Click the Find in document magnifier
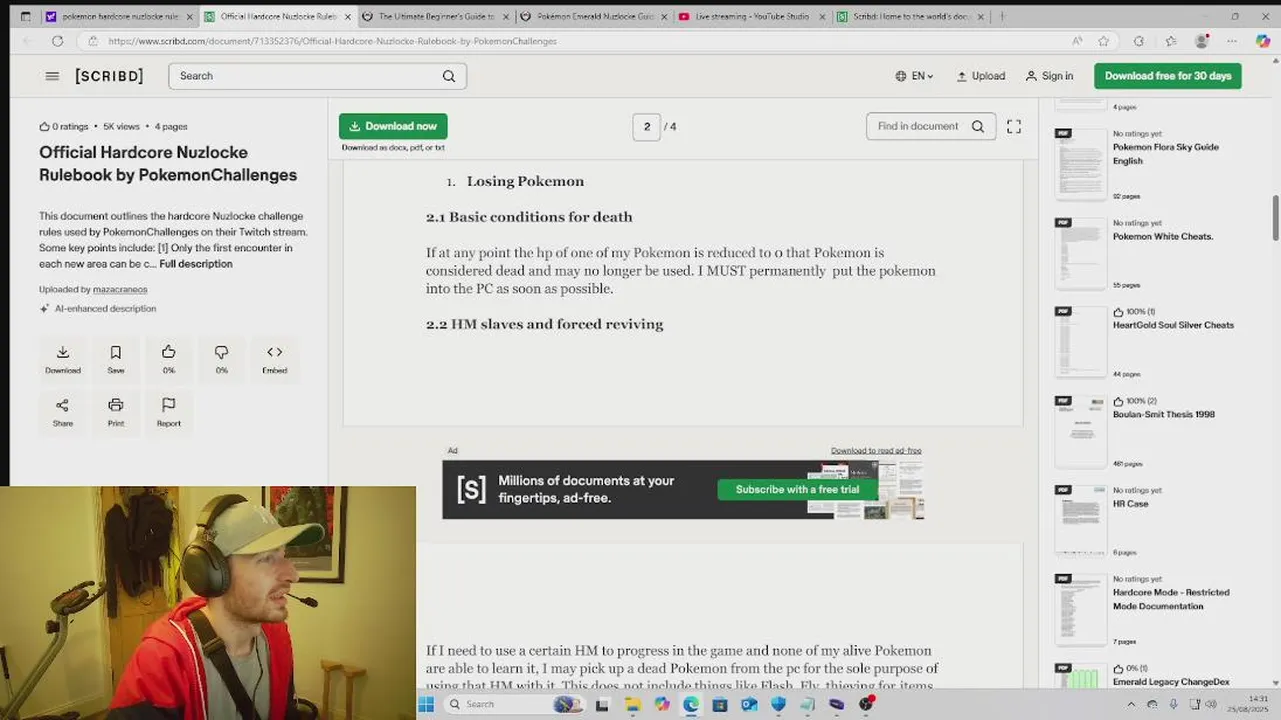 [978, 126]
